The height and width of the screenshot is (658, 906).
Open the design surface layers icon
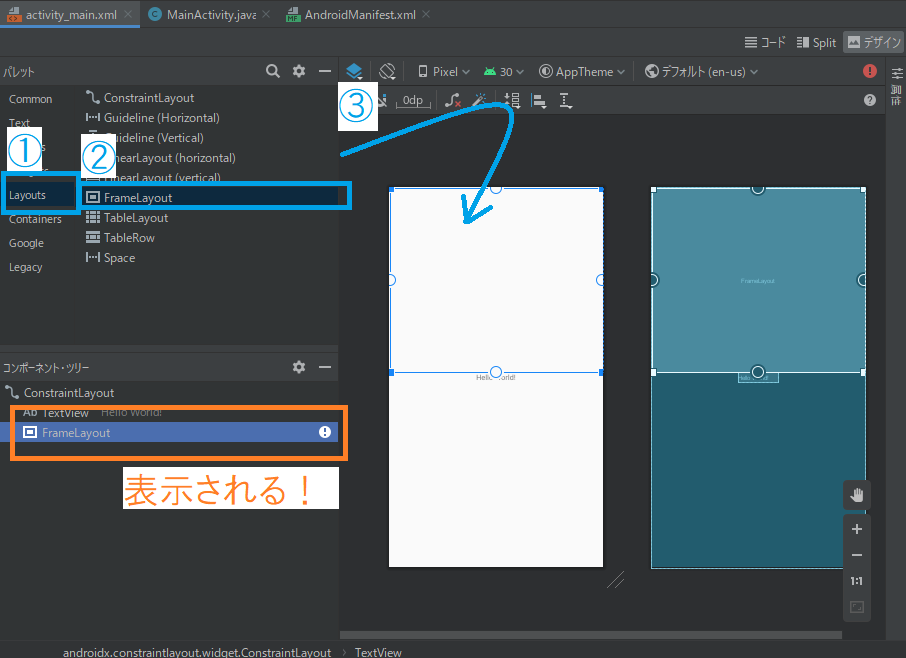click(355, 70)
